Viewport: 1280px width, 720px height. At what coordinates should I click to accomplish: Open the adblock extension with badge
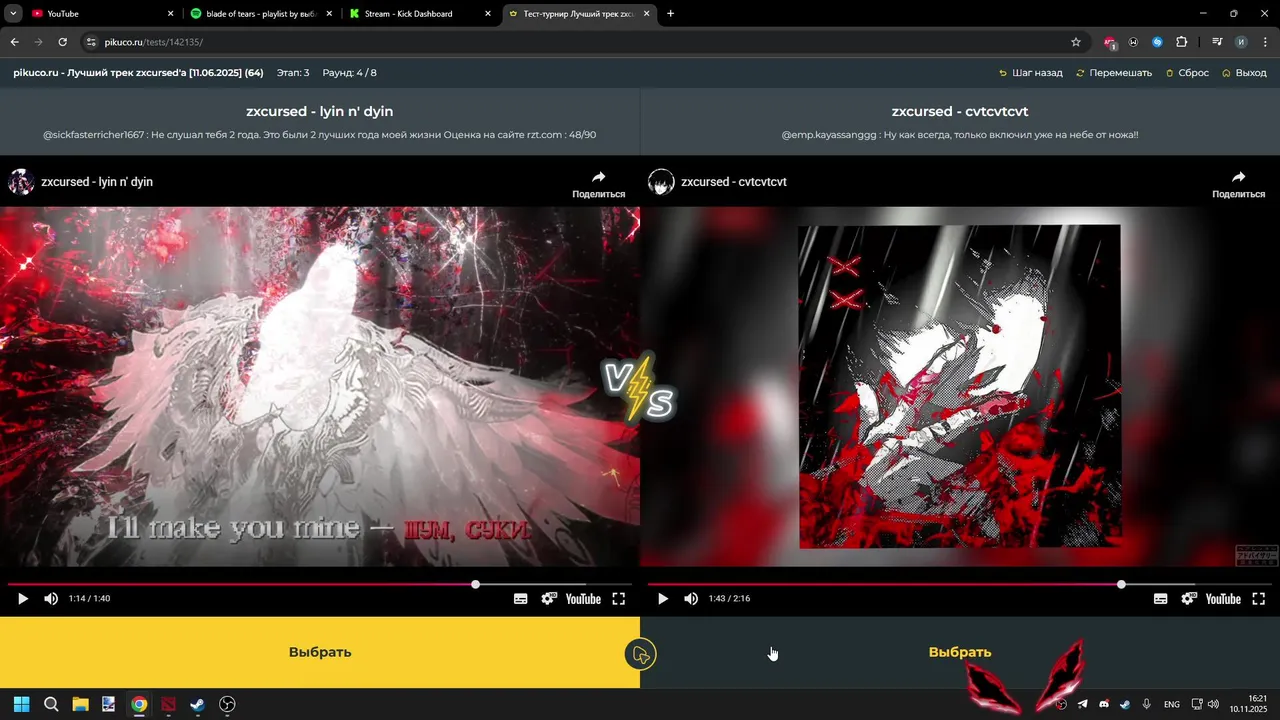click(1110, 42)
